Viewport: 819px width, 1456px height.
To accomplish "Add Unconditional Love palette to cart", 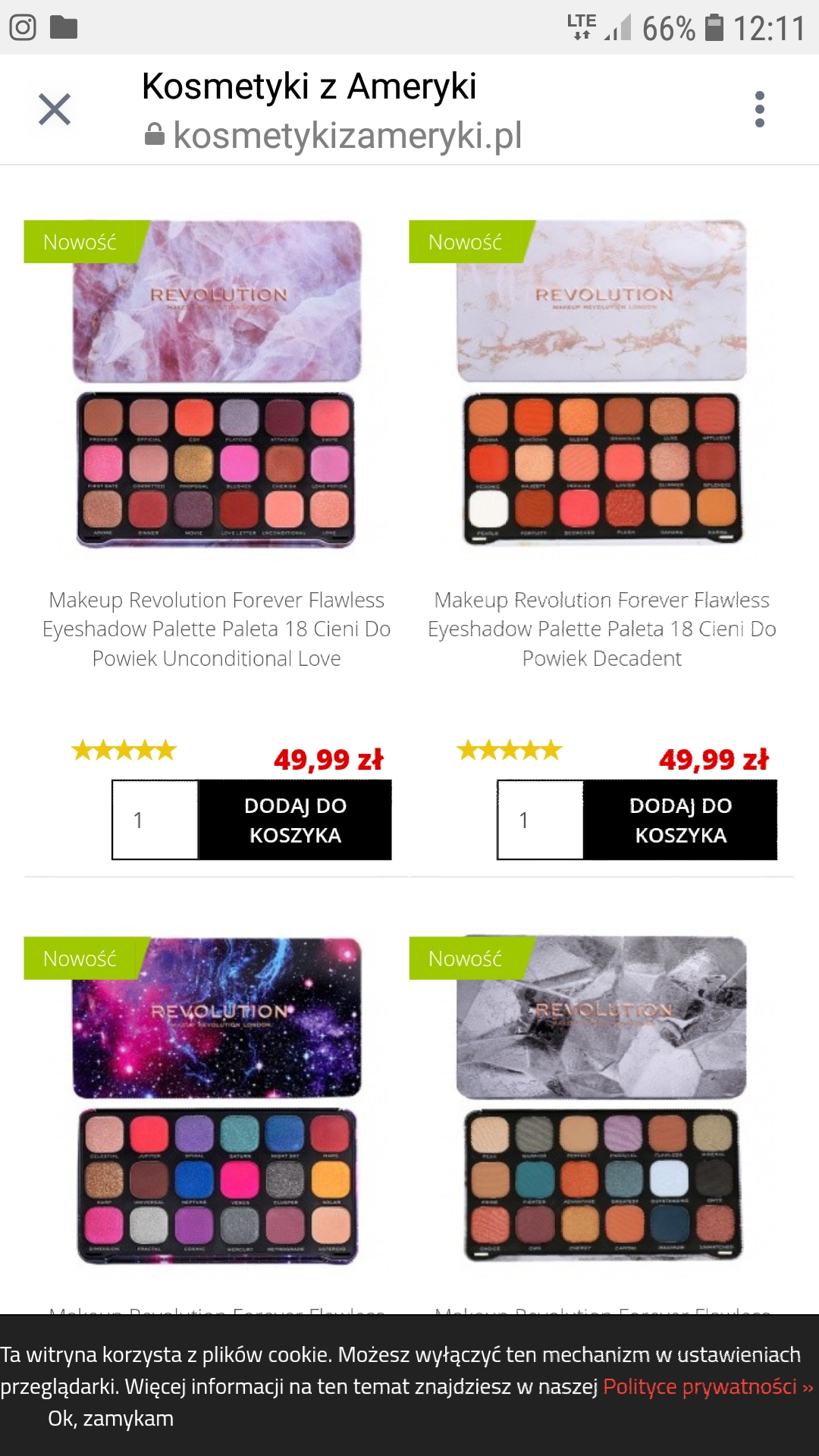I will 295,820.
